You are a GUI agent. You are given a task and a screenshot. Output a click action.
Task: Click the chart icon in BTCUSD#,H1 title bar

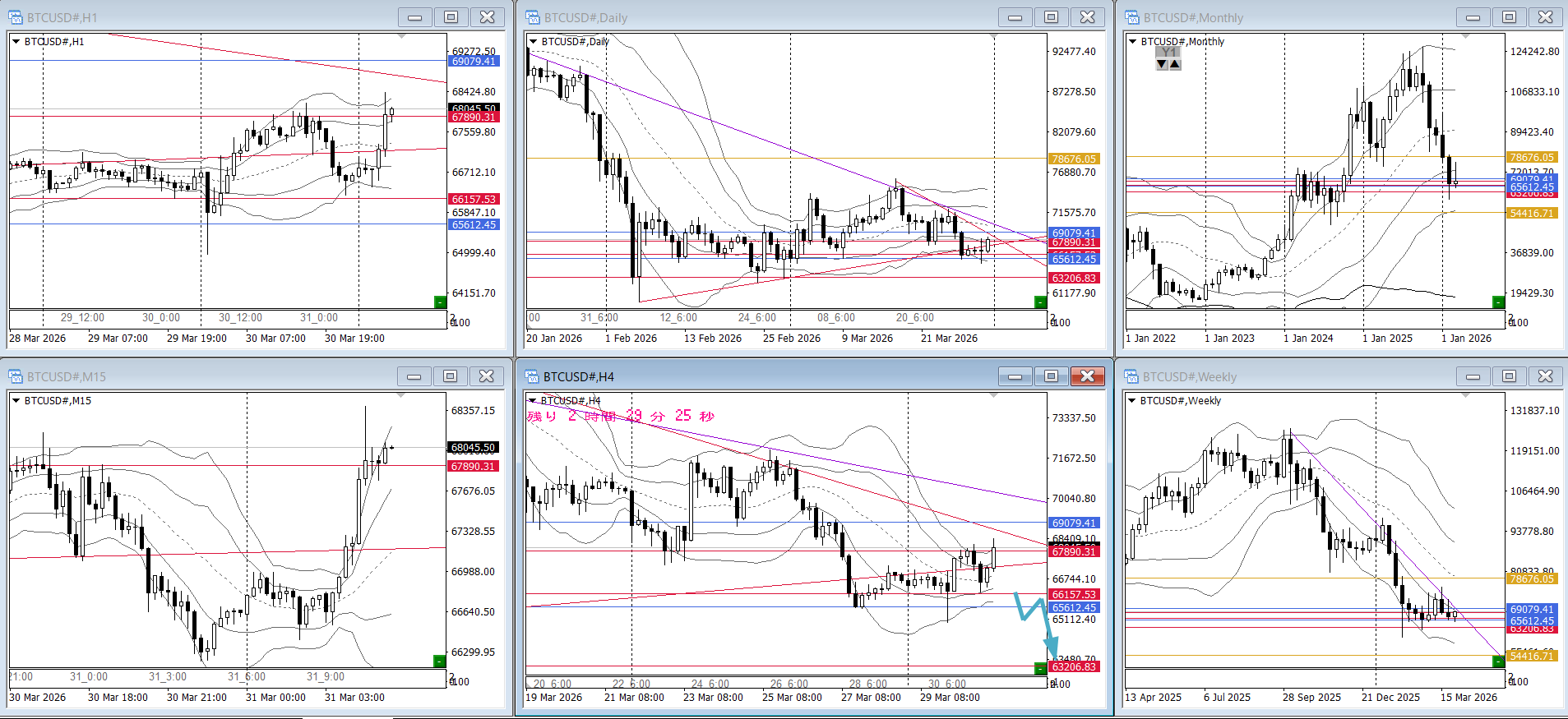pos(16,17)
